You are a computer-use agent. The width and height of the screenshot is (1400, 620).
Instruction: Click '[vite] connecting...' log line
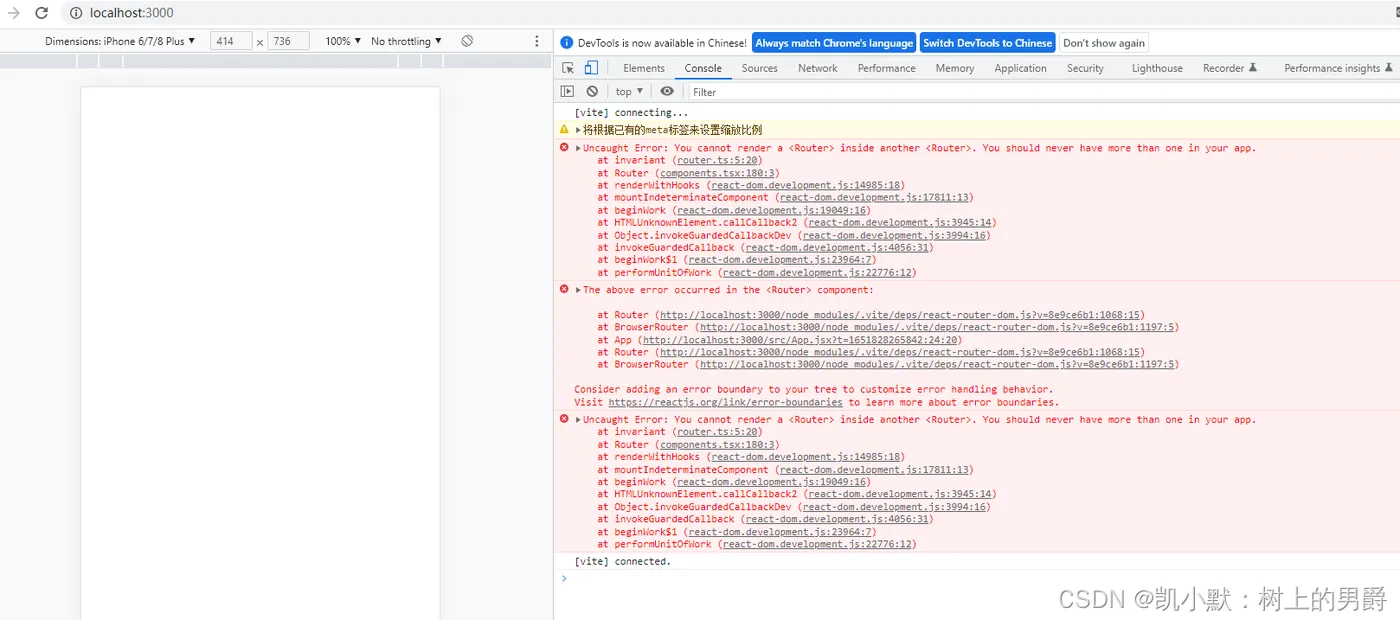click(631, 112)
